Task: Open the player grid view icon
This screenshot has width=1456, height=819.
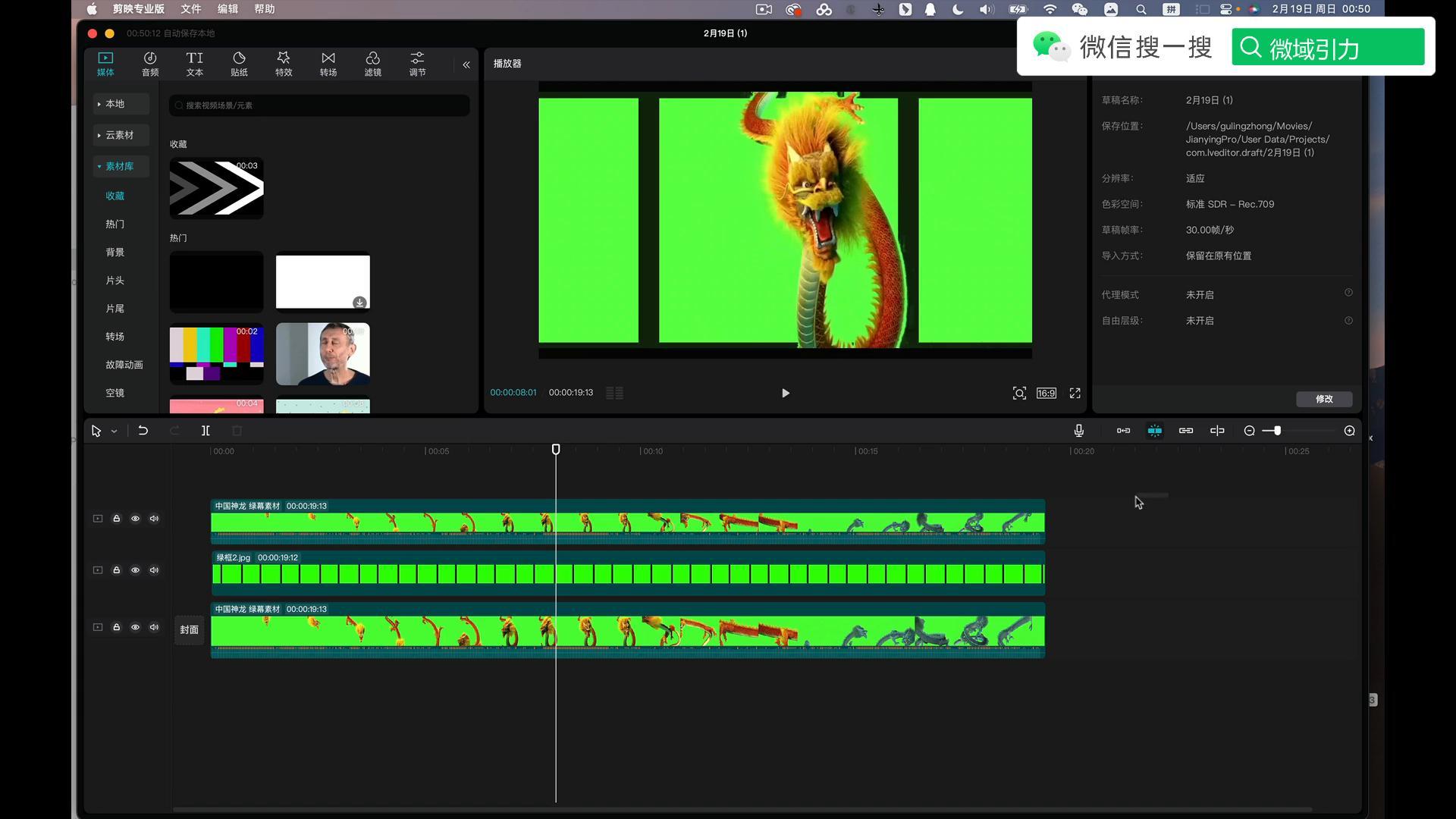Action: point(614,393)
